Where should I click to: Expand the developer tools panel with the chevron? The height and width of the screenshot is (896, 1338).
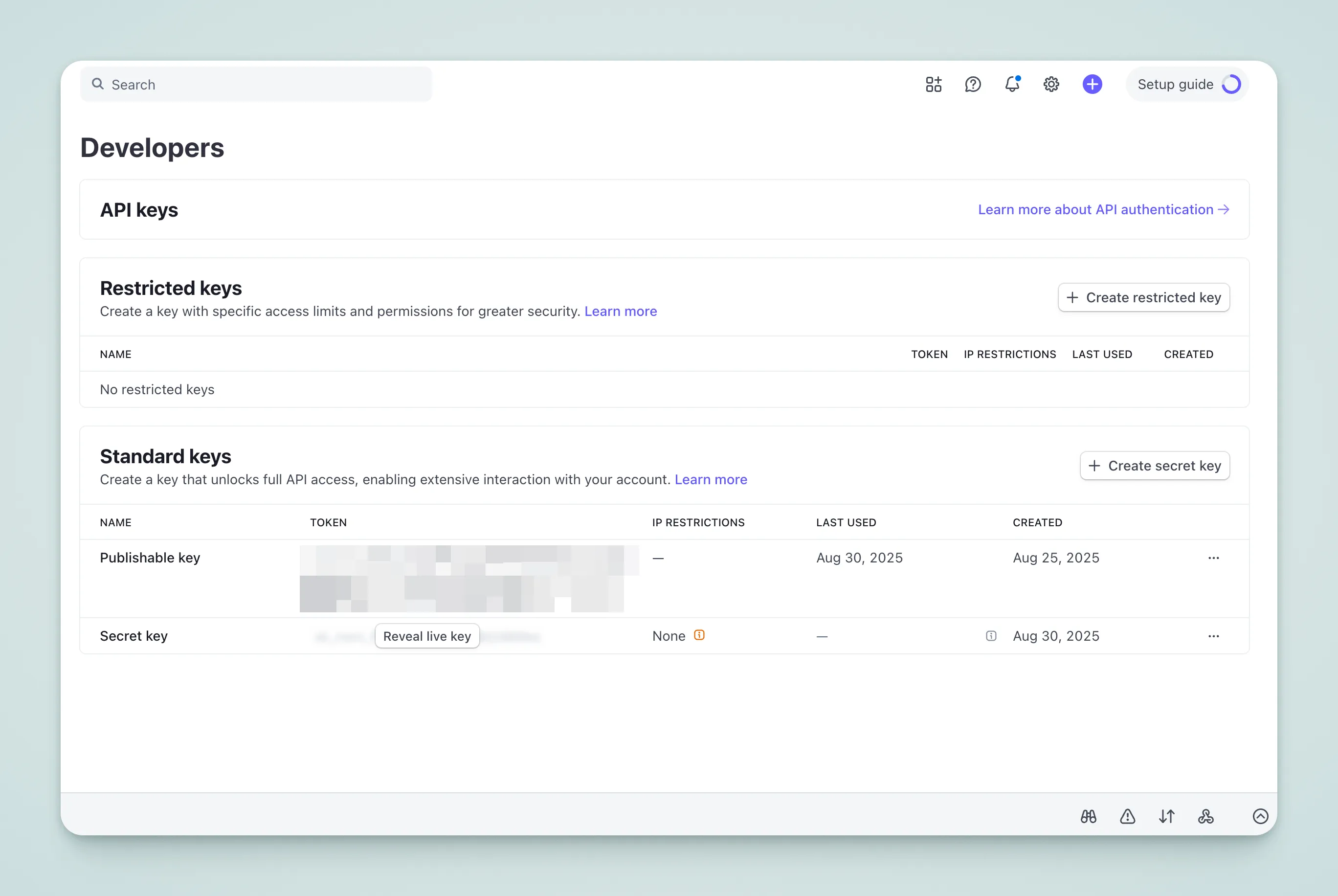coord(1261,817)
